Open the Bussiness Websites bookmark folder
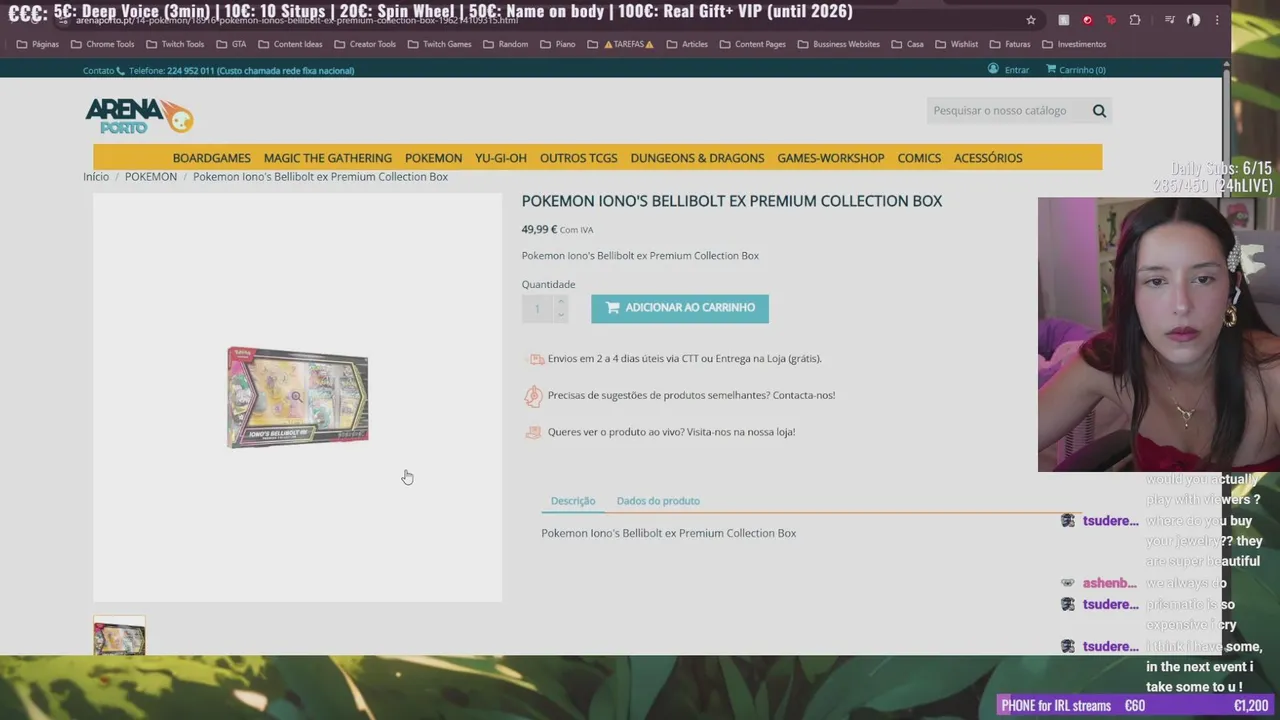1280x720 pixels. click(x=839, y=44)
